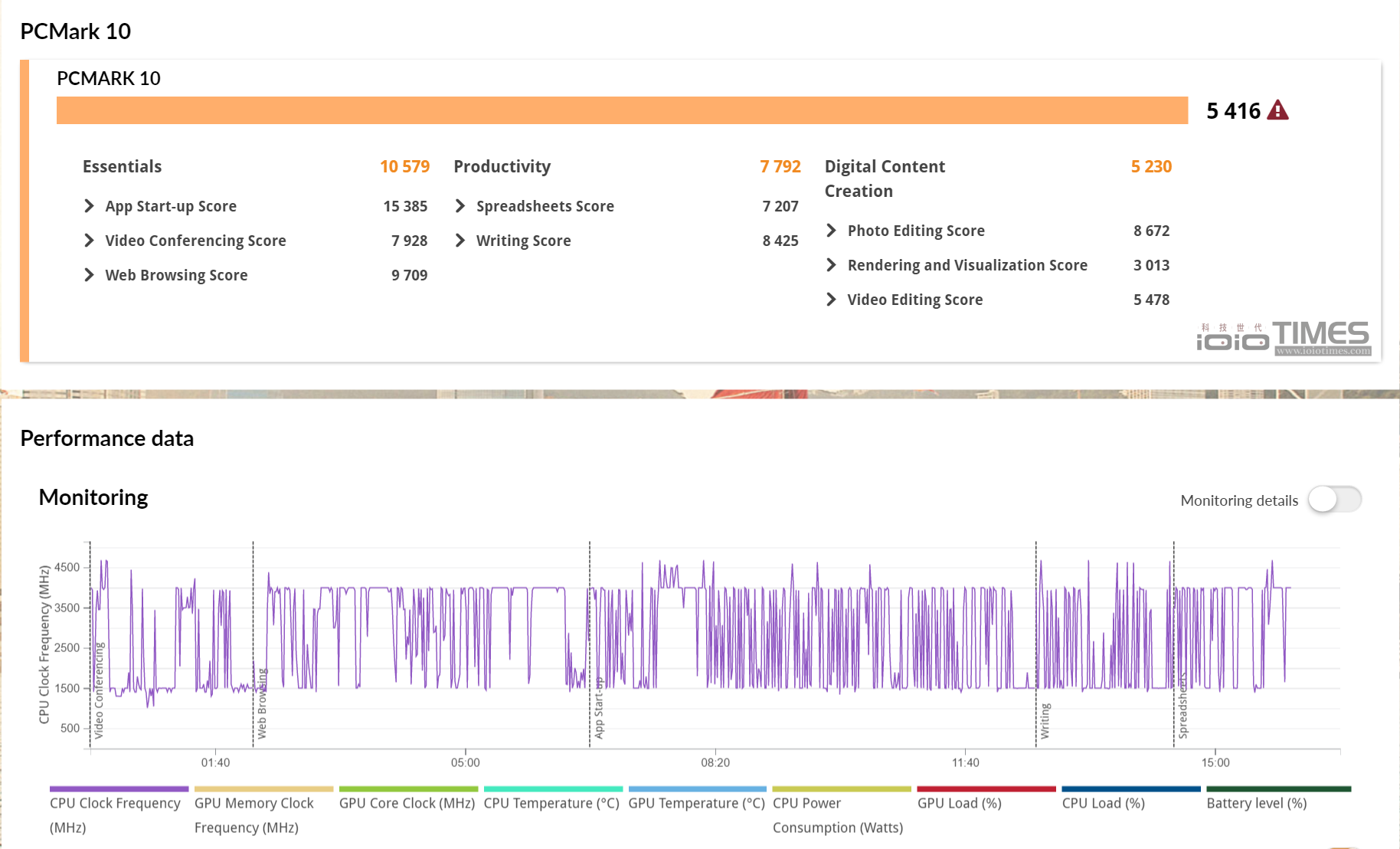This screenshot has height=849, width=1400.
Task: Click the Essentials score 10 579
Action: pos(404,166)
